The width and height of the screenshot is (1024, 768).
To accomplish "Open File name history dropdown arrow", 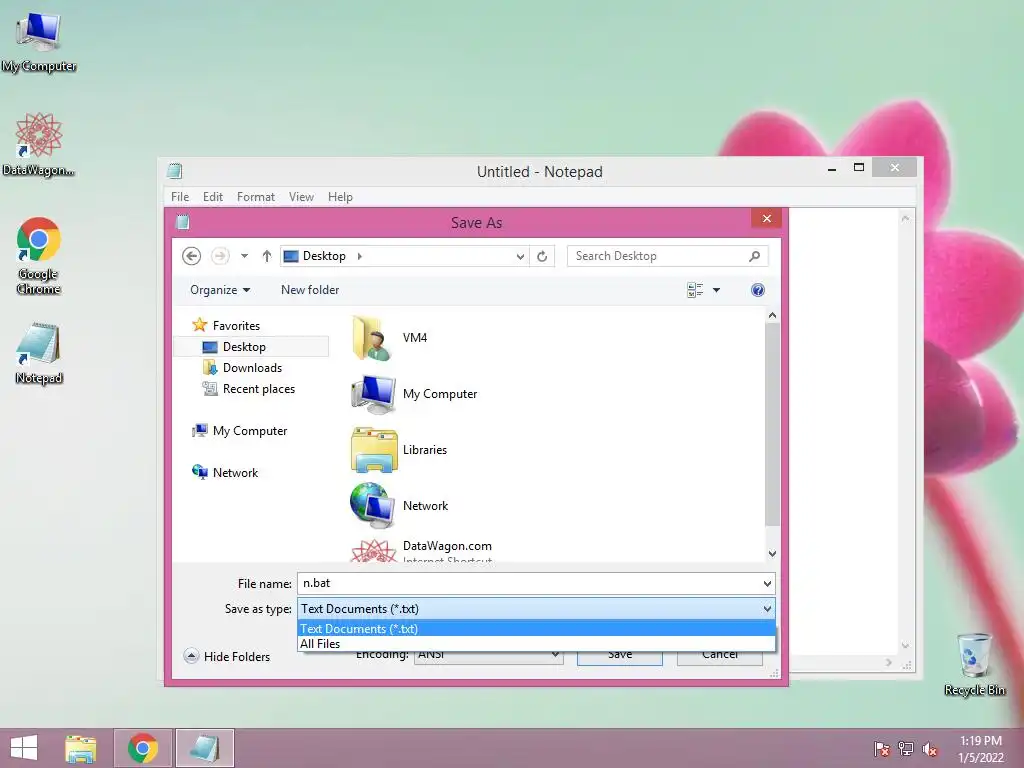I will [x=767, y=584].
